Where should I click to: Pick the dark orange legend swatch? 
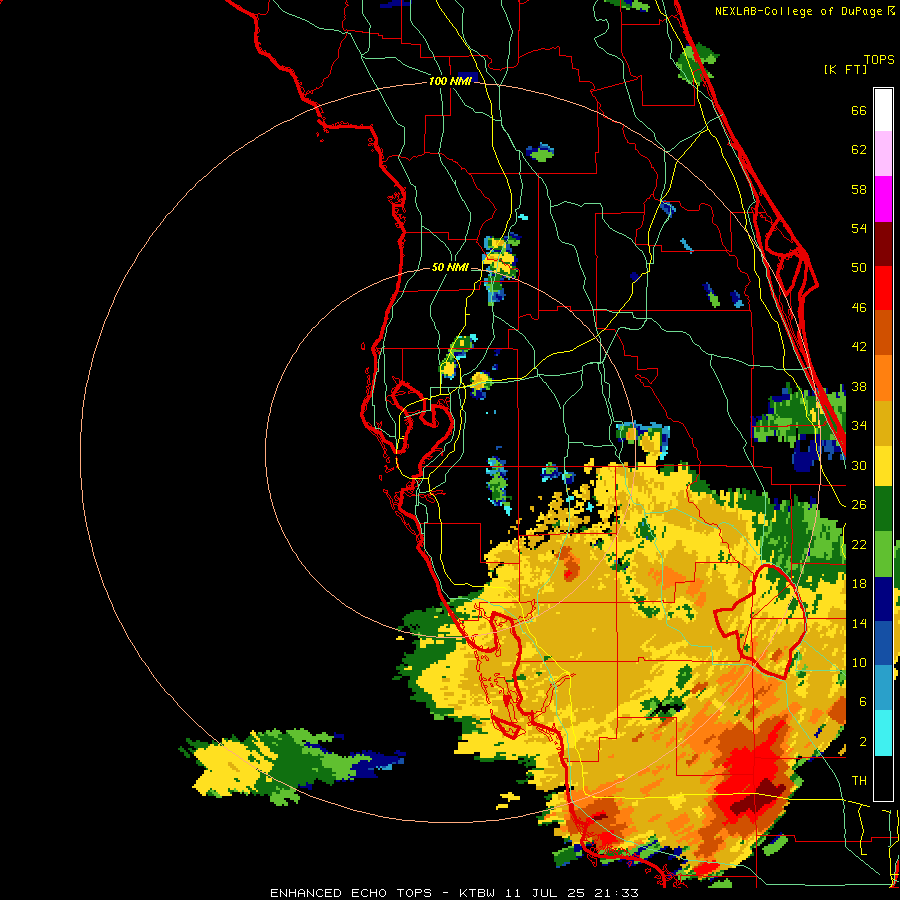[883, 333]
